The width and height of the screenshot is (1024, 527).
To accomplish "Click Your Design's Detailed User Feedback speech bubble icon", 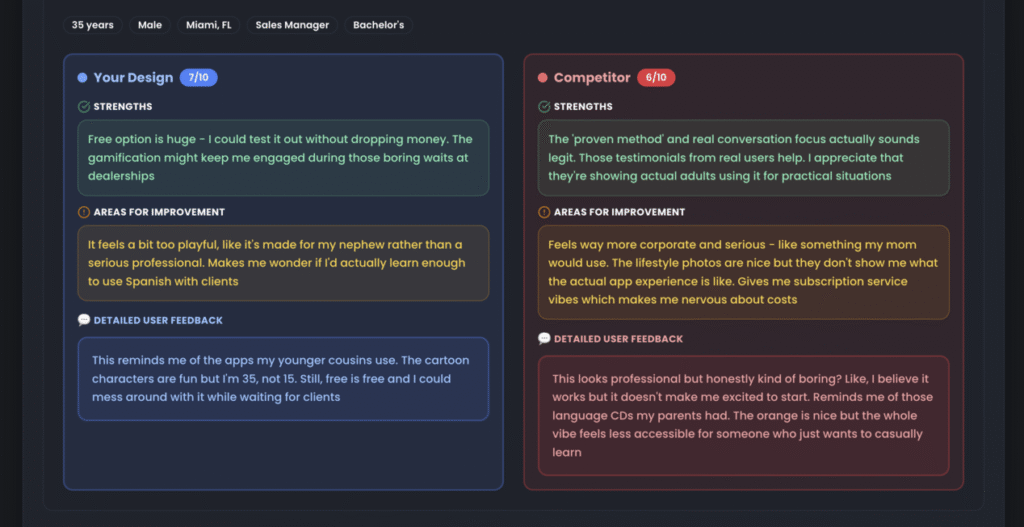I will click(x=84, y=321).
